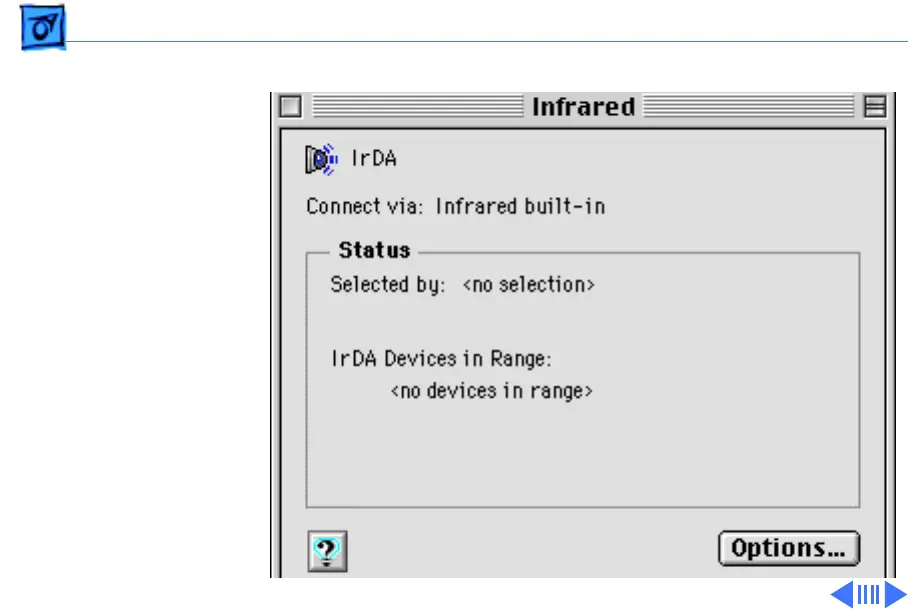Click the Apple service manual icon
920x612 pixels.
[x=42, y=32]
